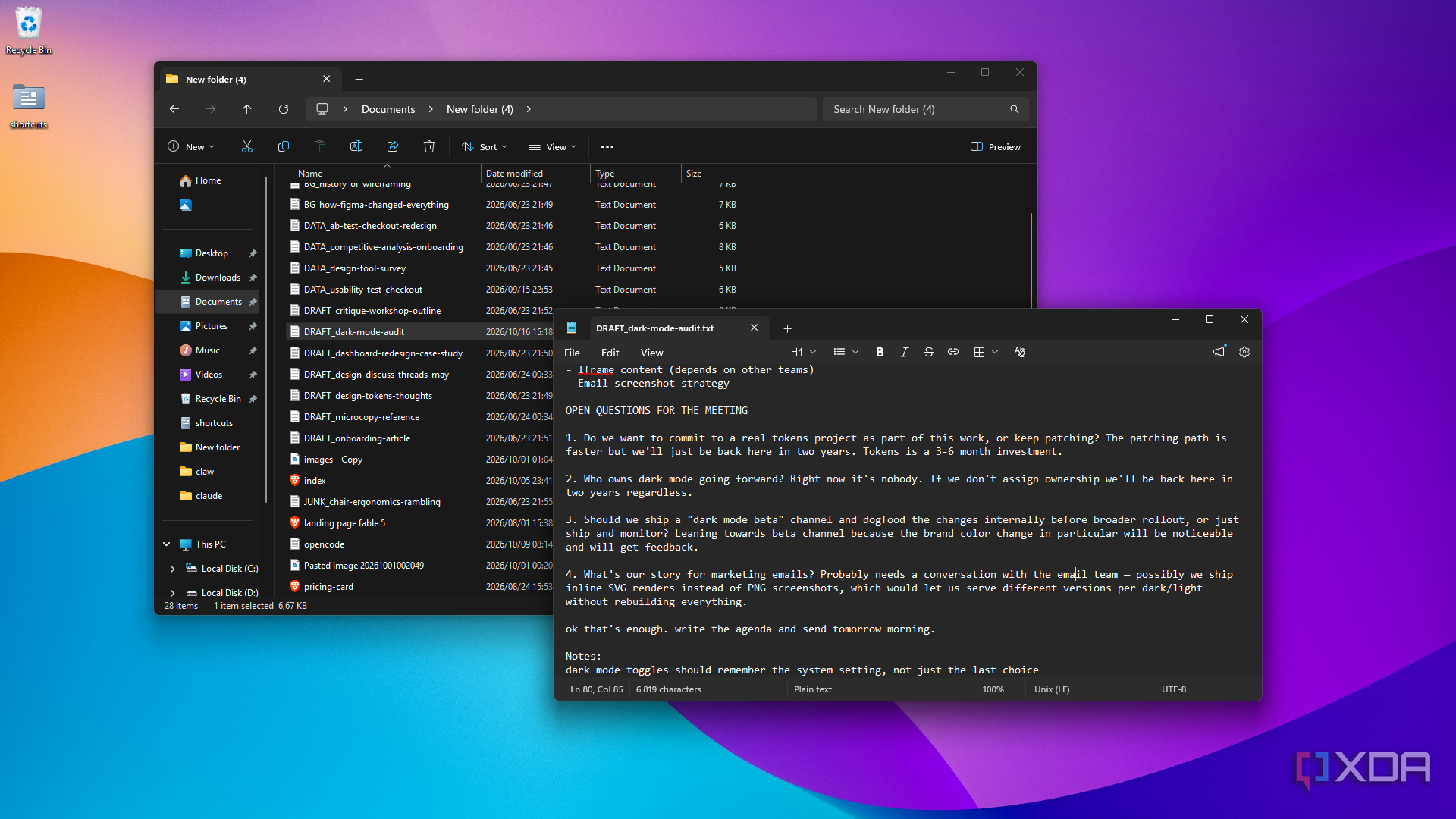Click the Delete trash icon in File Explorer
The image size is (1456, 819).
429,147
